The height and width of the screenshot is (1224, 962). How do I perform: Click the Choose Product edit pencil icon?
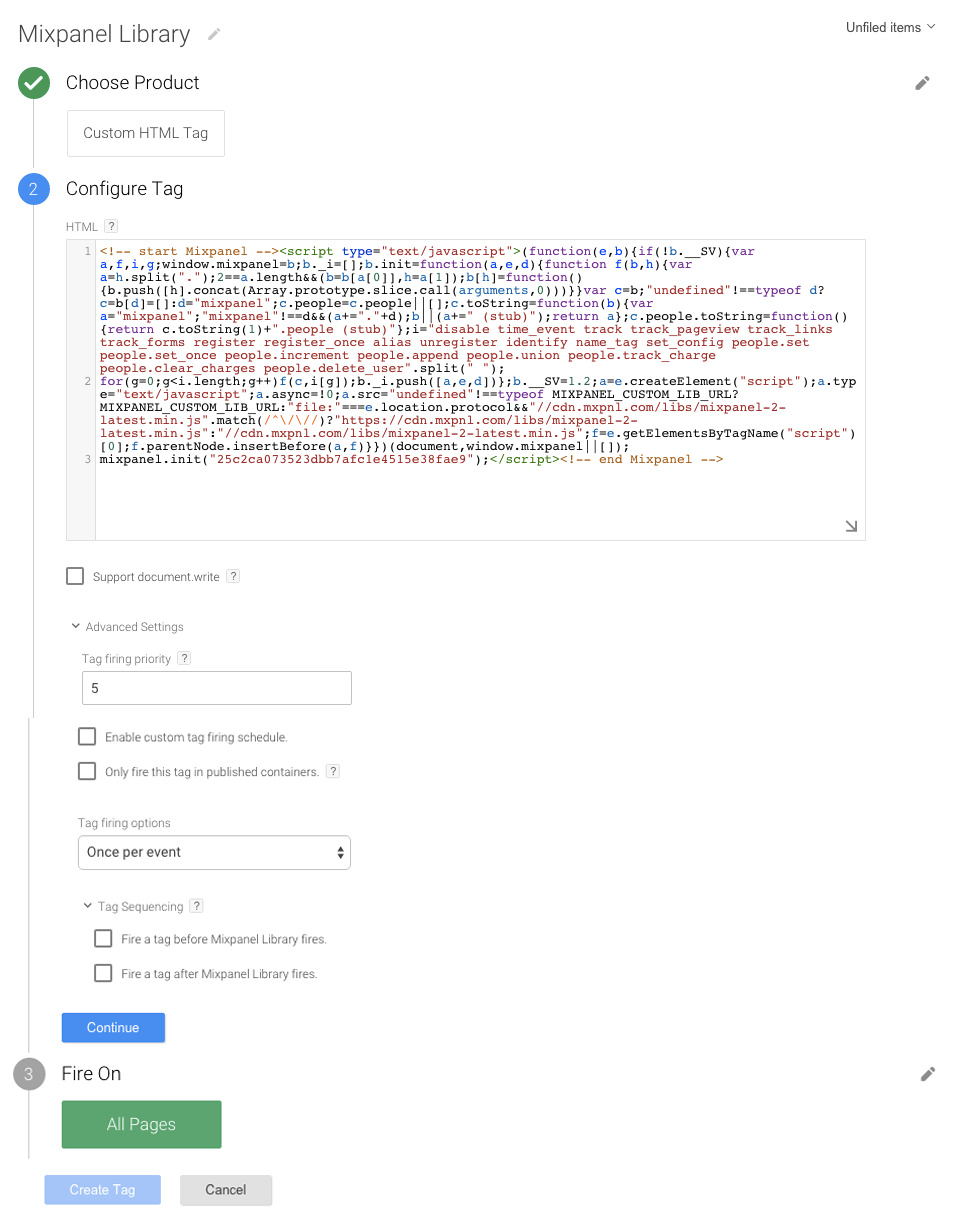pyautogui.click(x=923, y=83)
